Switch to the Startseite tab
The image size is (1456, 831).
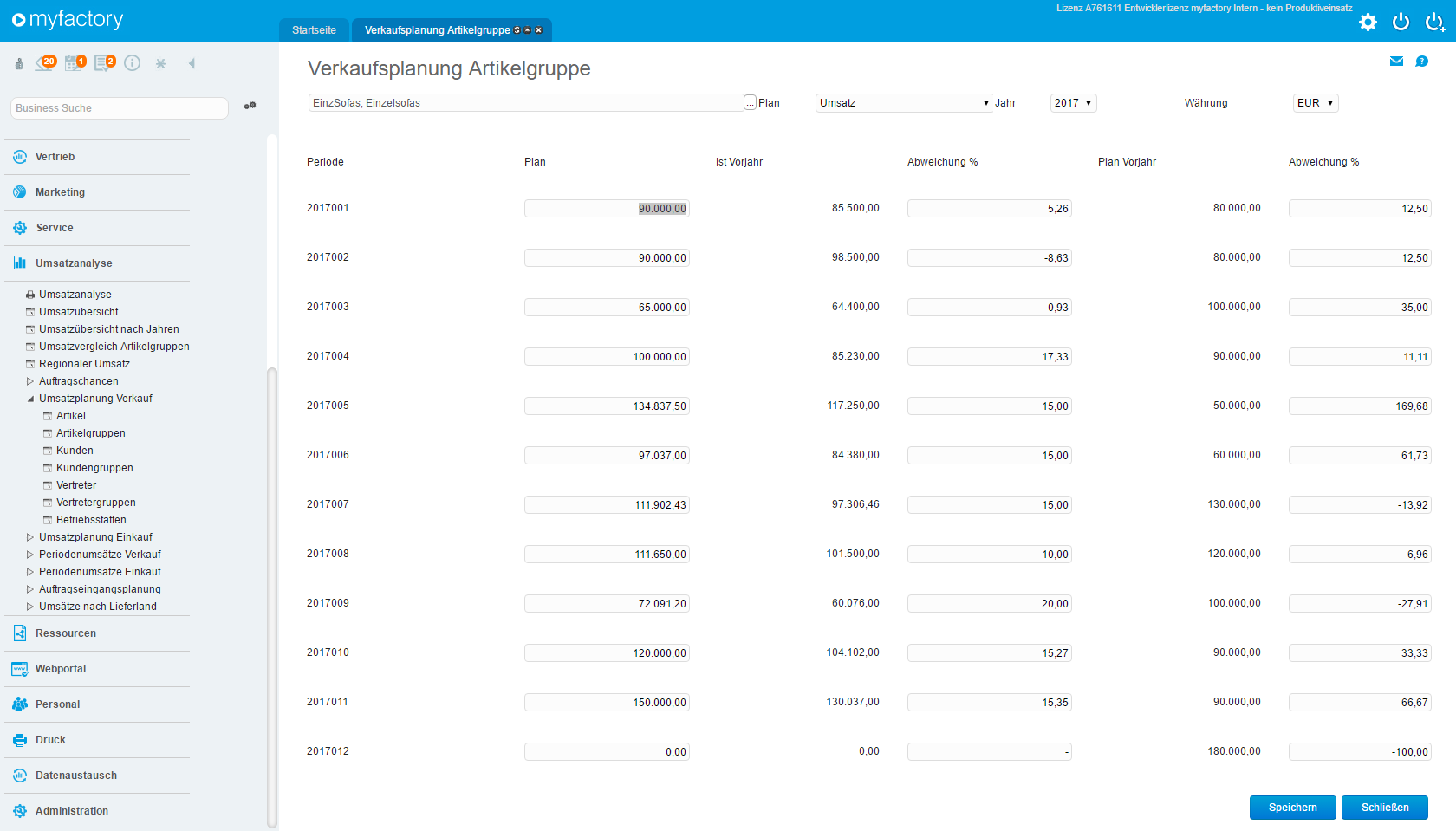tap(314, 30)
